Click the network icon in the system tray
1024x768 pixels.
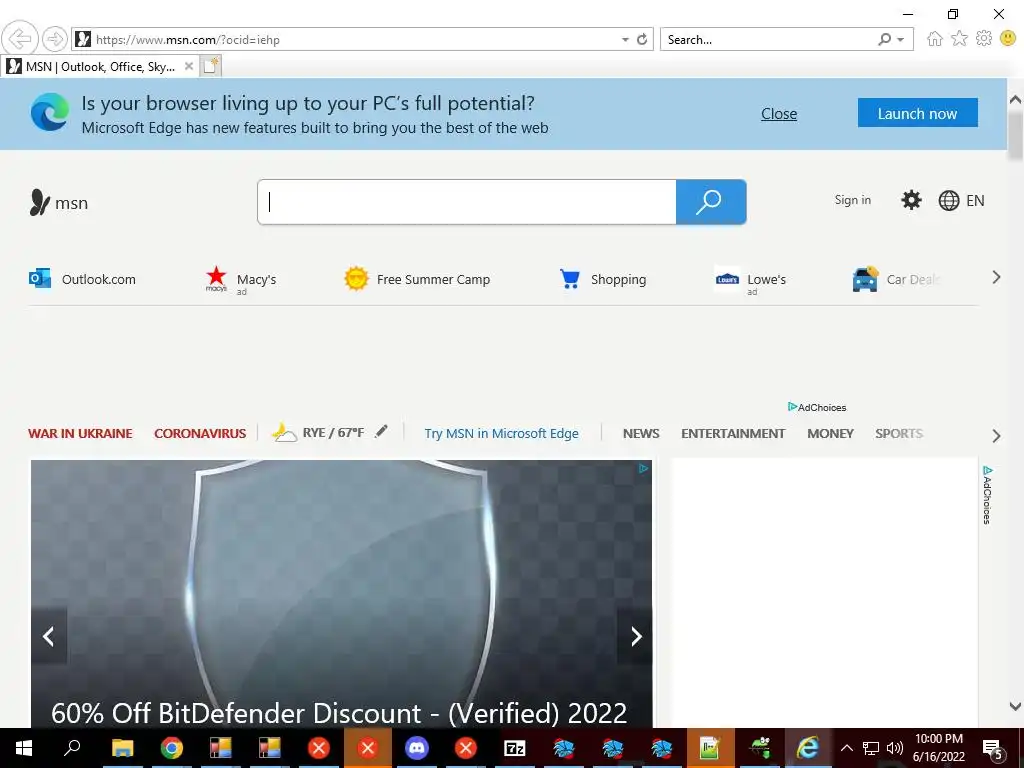[x=871, y=748]
